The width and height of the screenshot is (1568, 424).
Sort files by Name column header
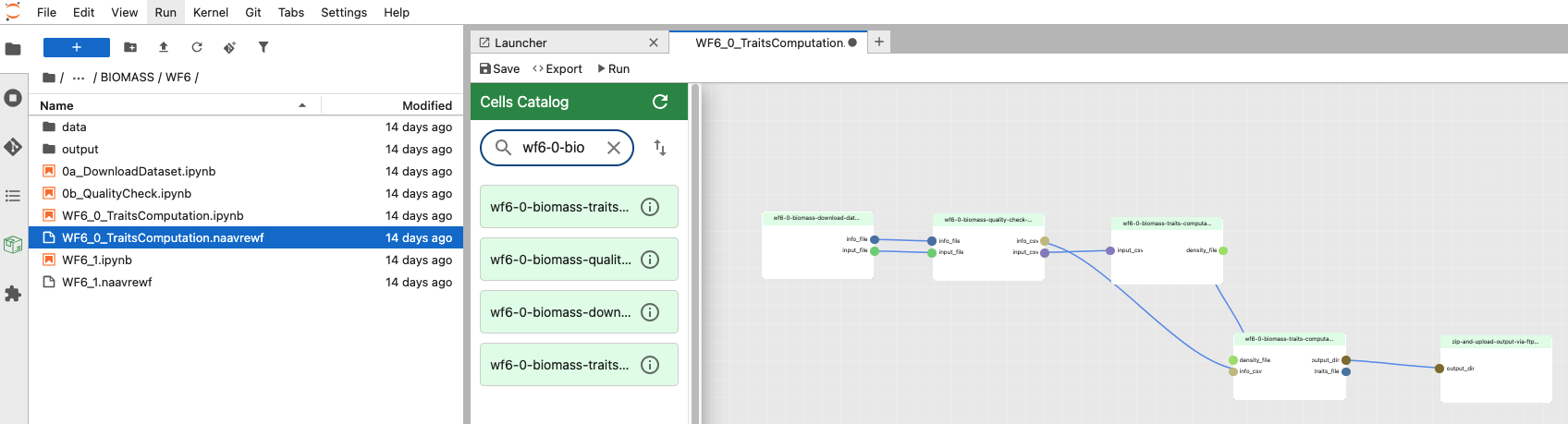(x=57, y=105)
